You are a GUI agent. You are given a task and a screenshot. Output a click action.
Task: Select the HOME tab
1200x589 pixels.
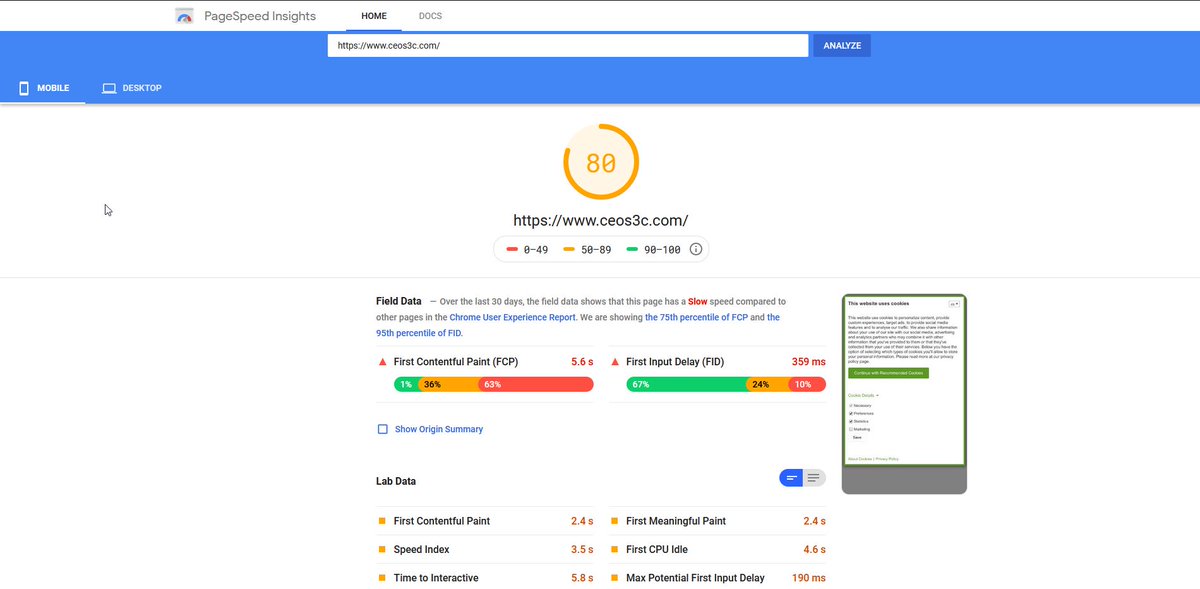373,16
